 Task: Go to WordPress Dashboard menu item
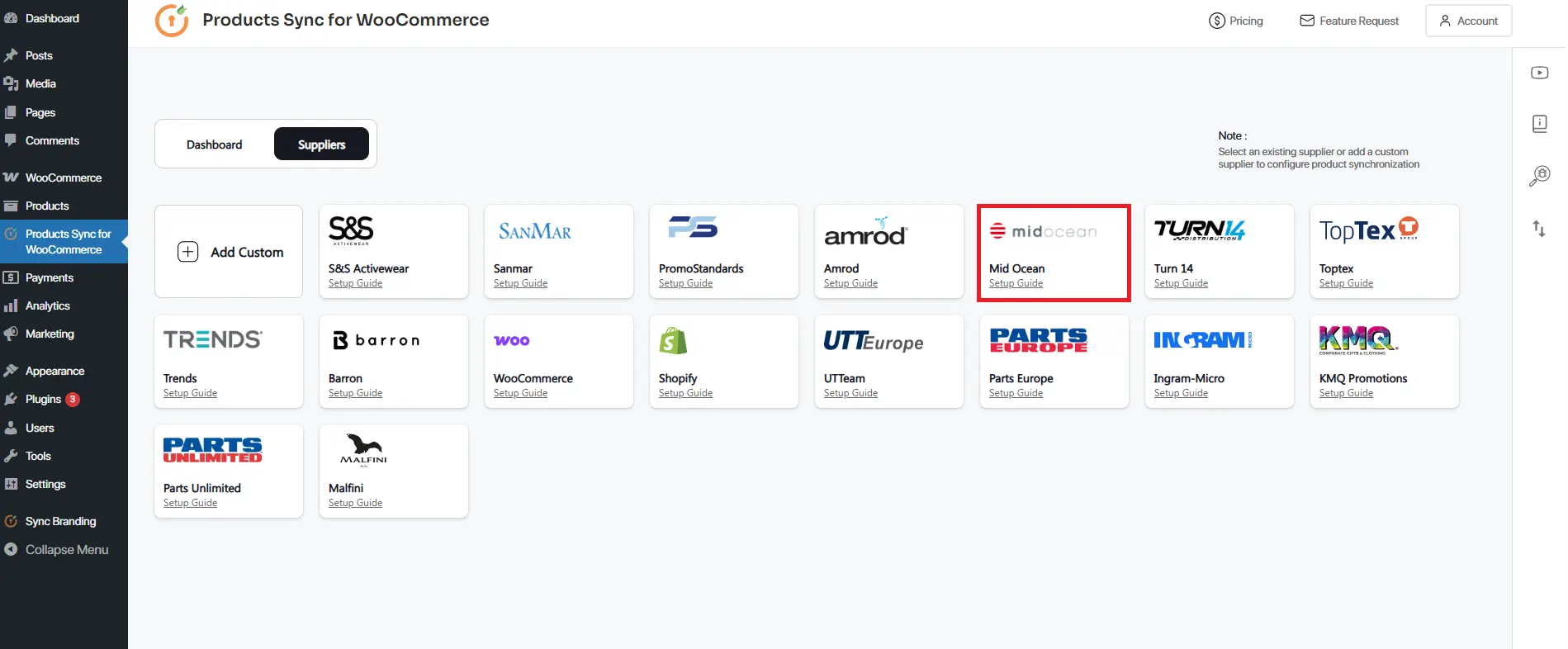coord(64,18)
